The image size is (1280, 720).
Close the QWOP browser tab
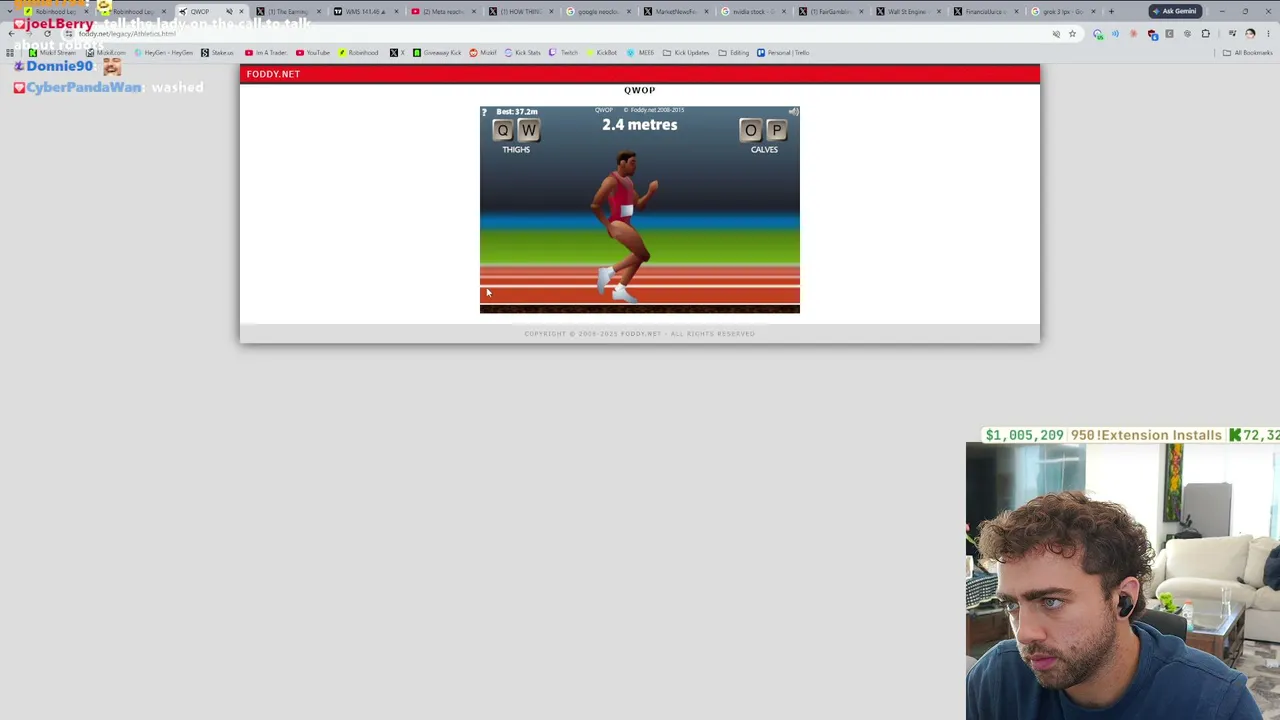click(x=241, y=12)
